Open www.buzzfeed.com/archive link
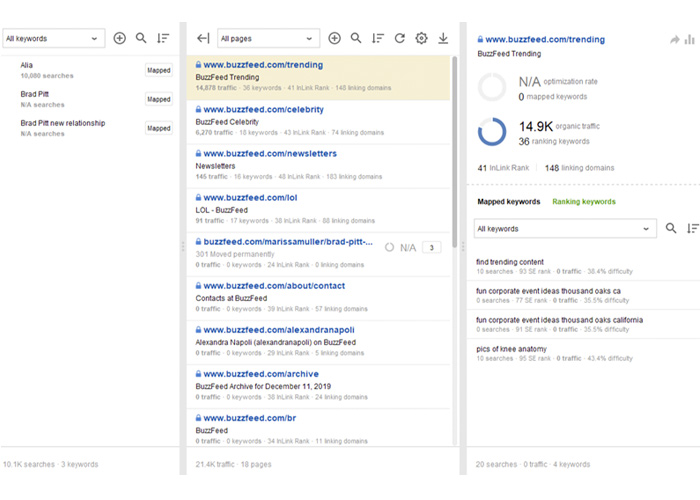The image size is (700, 500). [261, 374]
